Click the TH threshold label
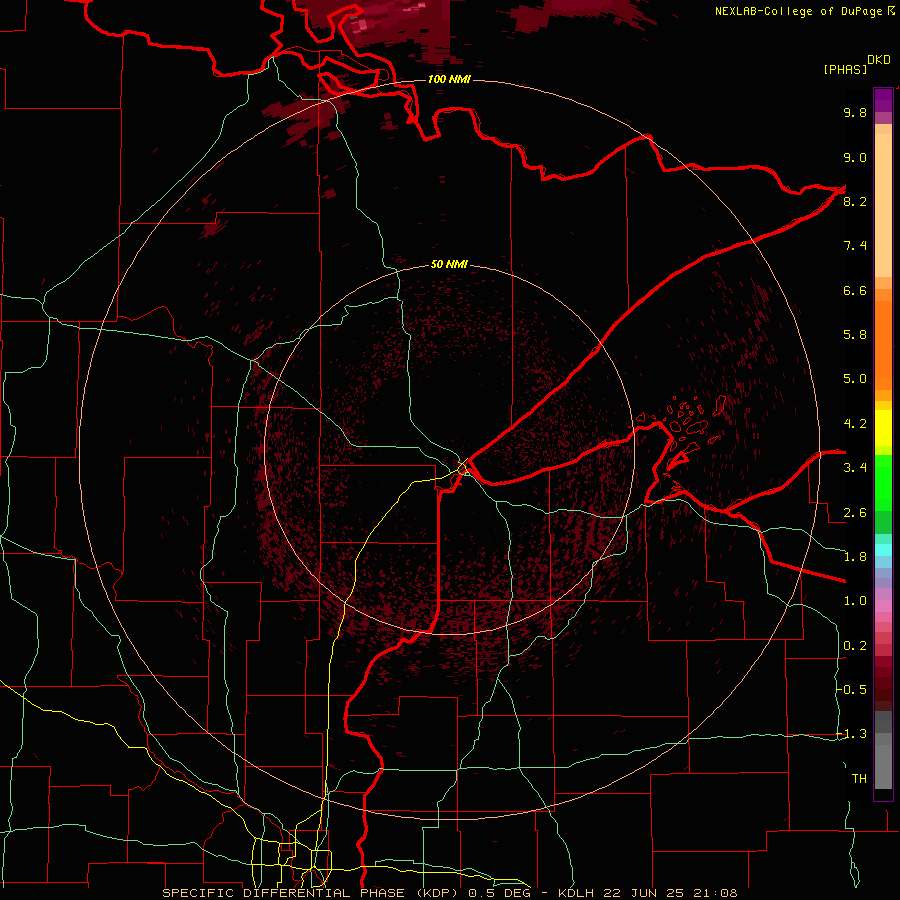This screenshot has width=900, height=900. [x=859, y=779]
